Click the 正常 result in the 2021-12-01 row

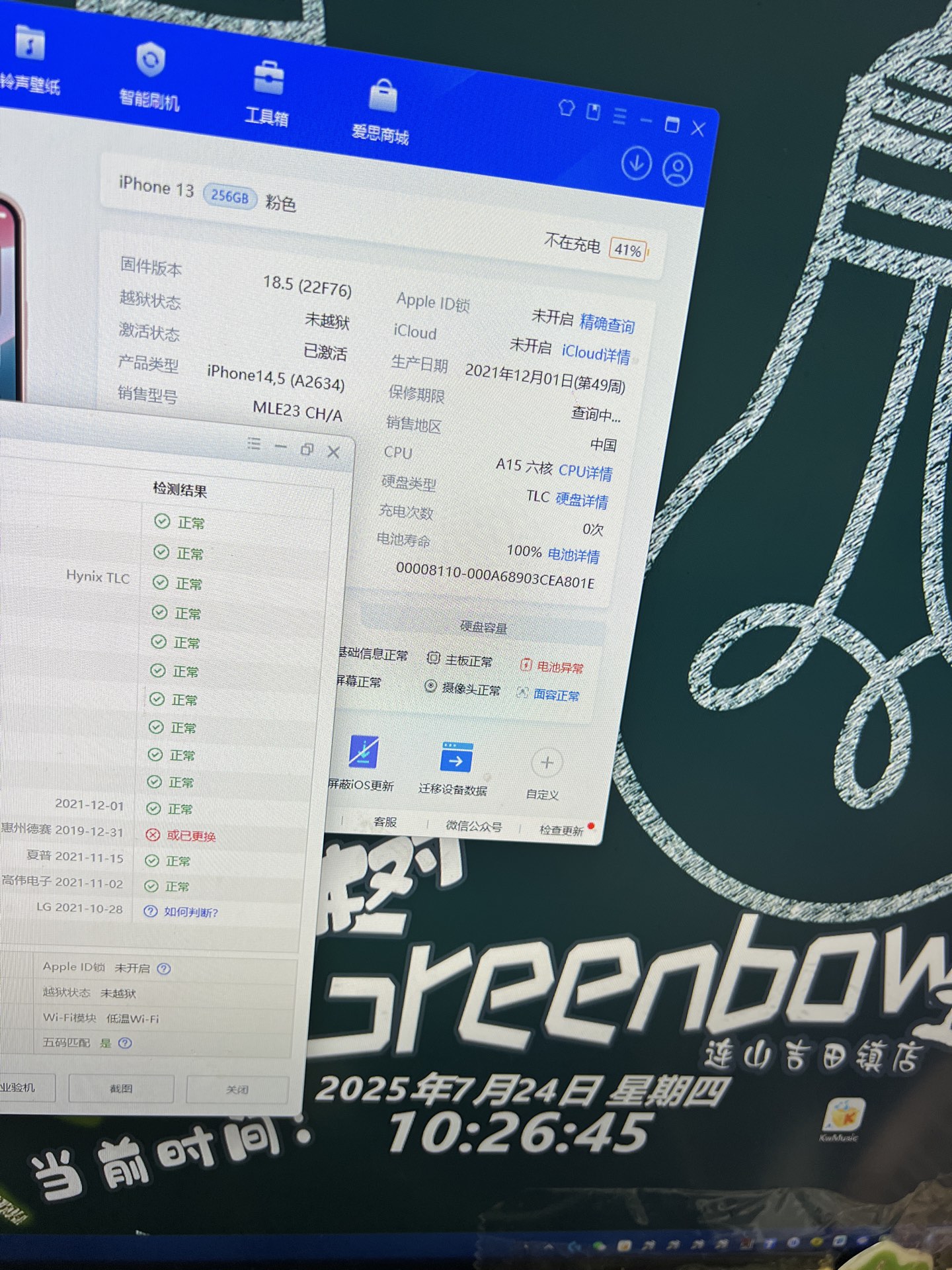coord(169,809)
